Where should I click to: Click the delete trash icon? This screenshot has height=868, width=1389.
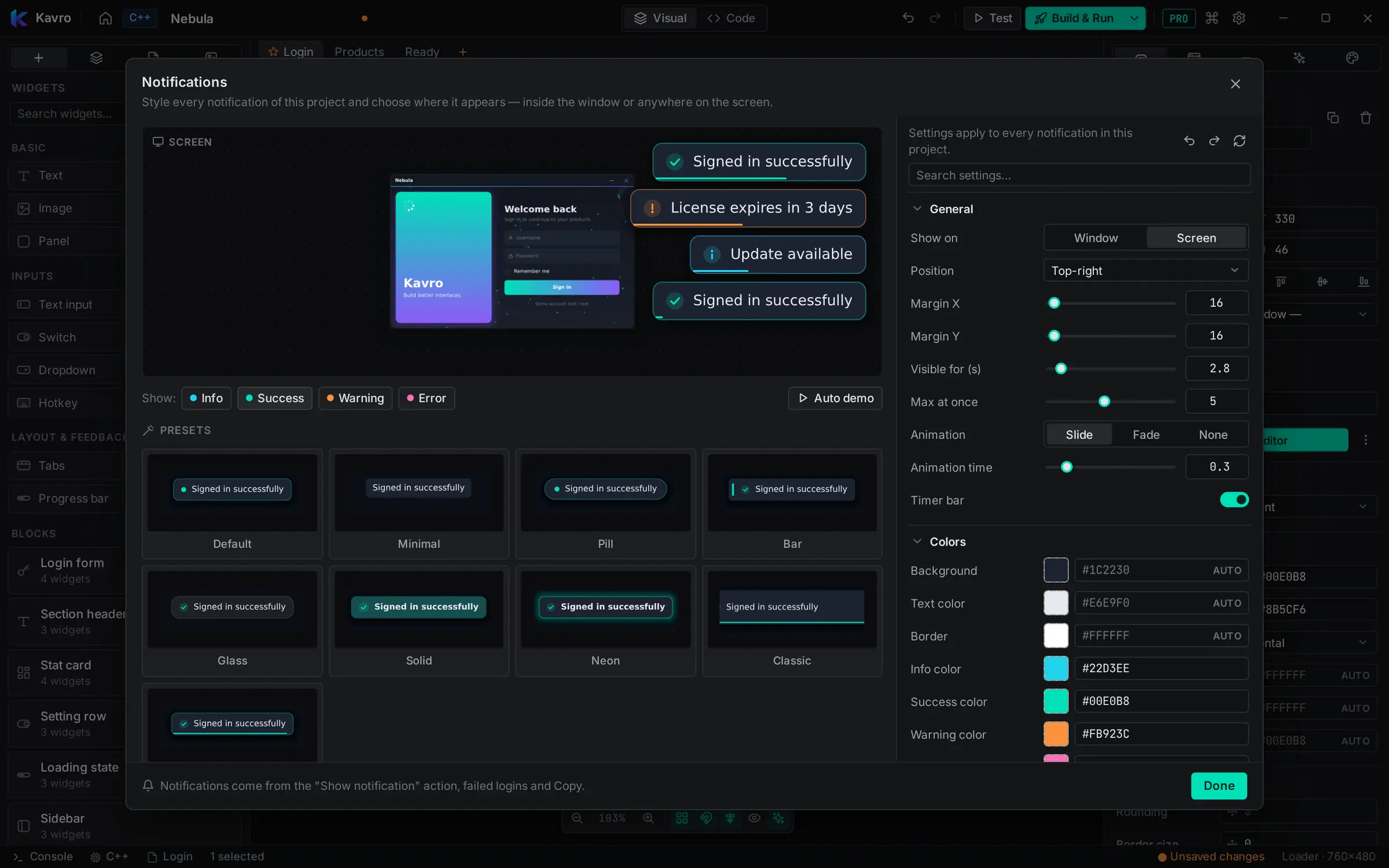[x=1365, y=117]
